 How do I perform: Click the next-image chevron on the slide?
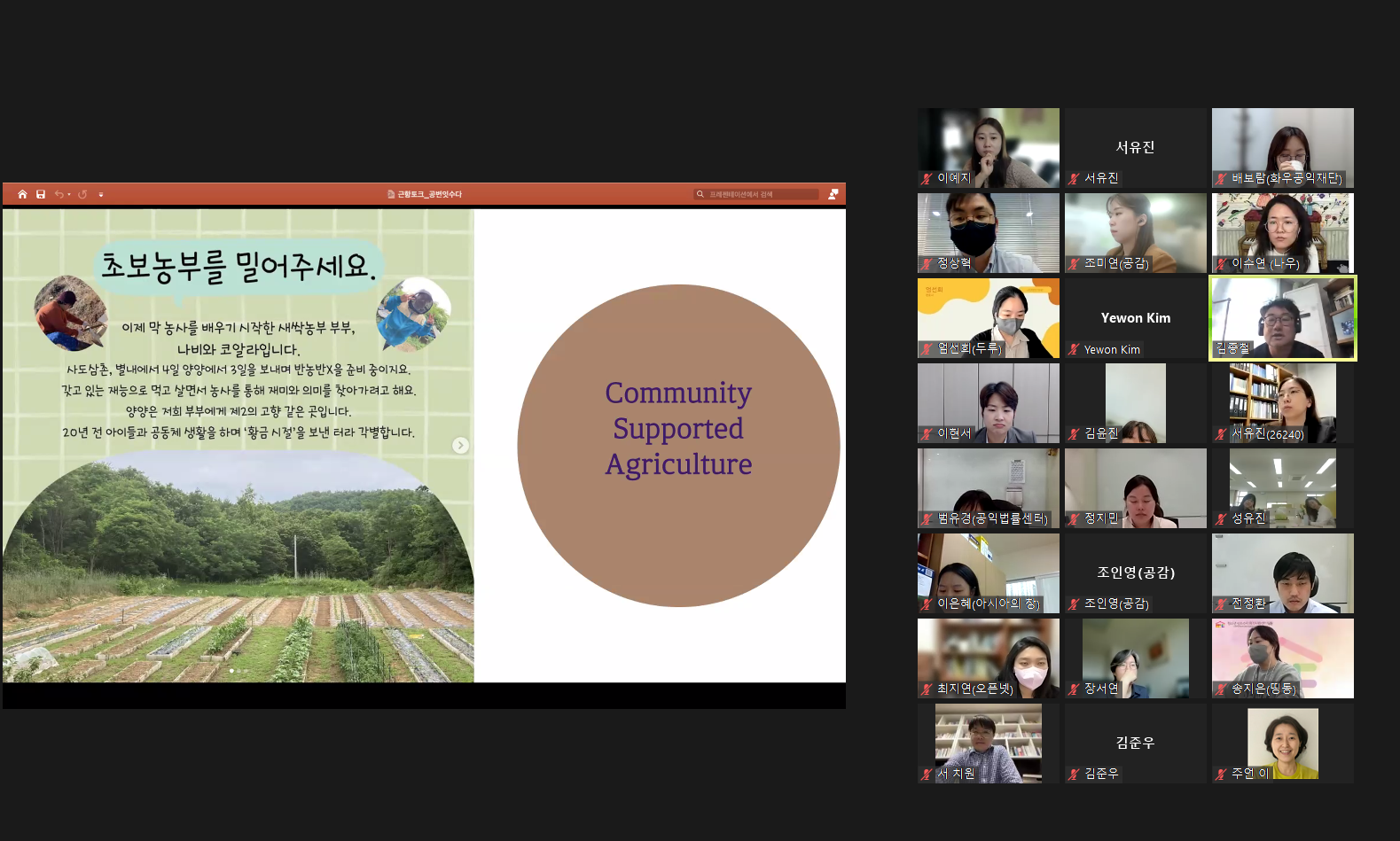click(460, 446)
